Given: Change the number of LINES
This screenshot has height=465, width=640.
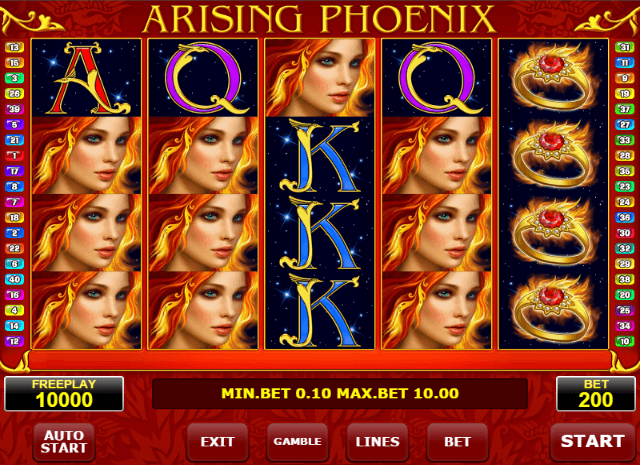Looking at the screenshot, I should point(377,442).
